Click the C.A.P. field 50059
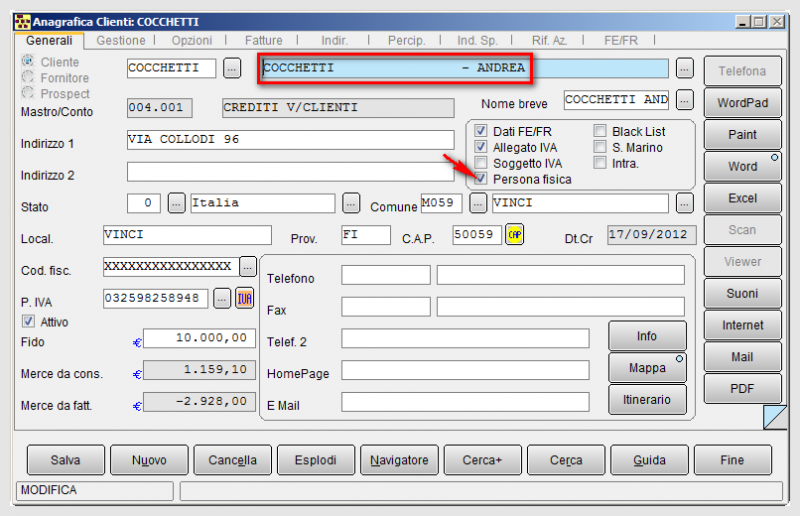Viewport: 800px width, 516px height. [x=477, y=235]
